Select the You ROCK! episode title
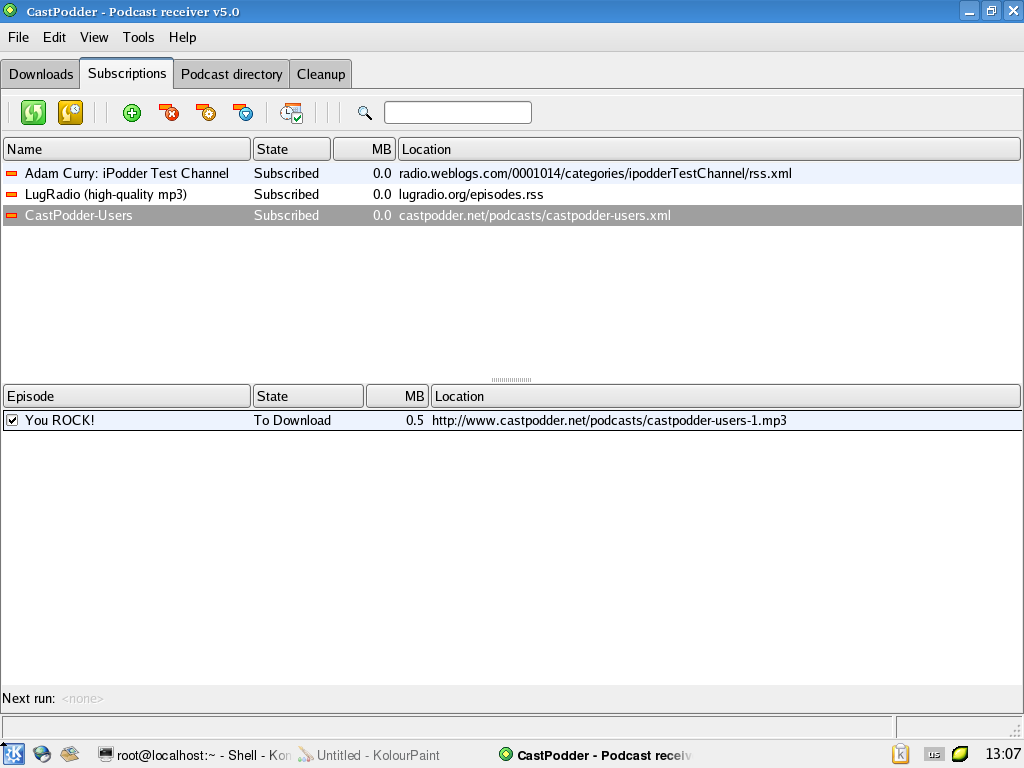1024x768 pixels. coord(59,421)
